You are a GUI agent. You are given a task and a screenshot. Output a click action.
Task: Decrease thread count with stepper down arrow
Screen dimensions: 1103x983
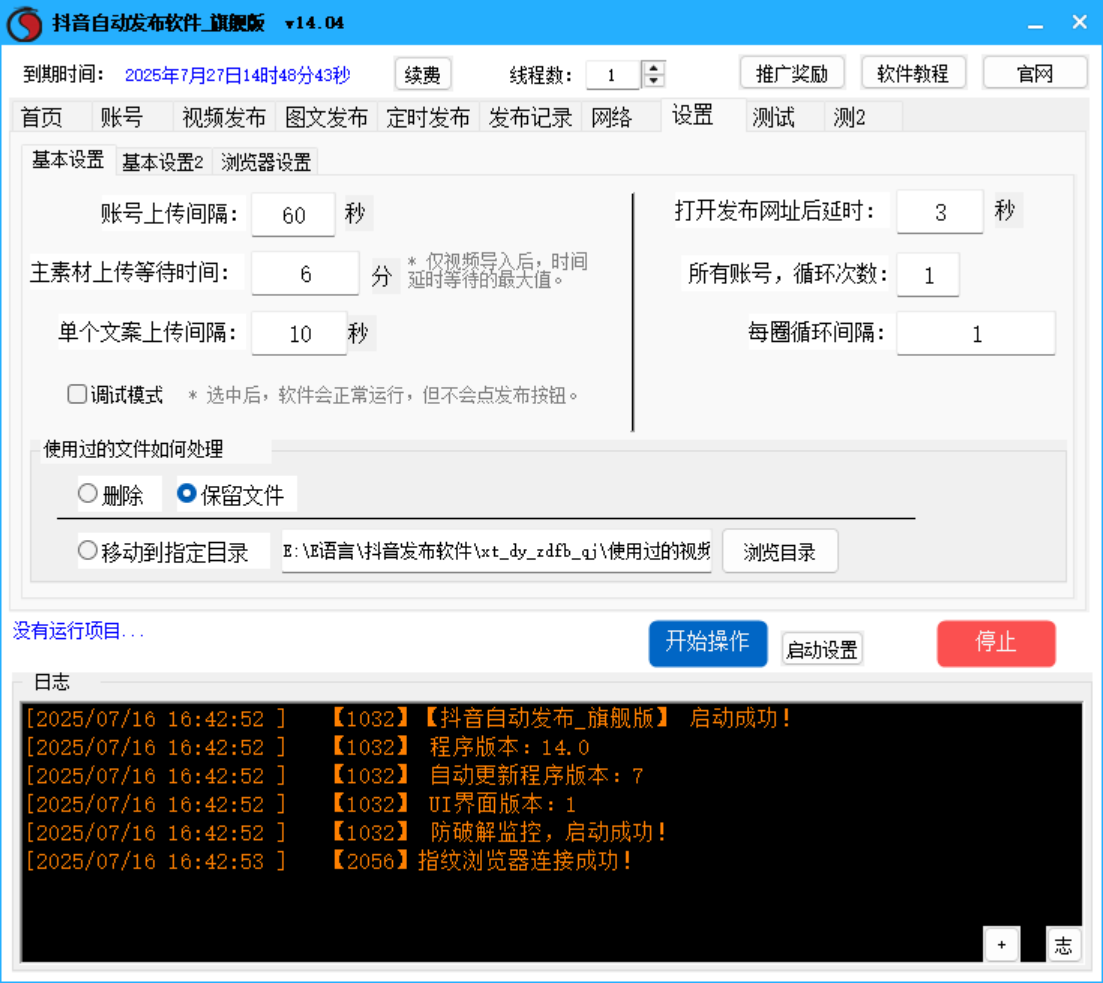653,81
